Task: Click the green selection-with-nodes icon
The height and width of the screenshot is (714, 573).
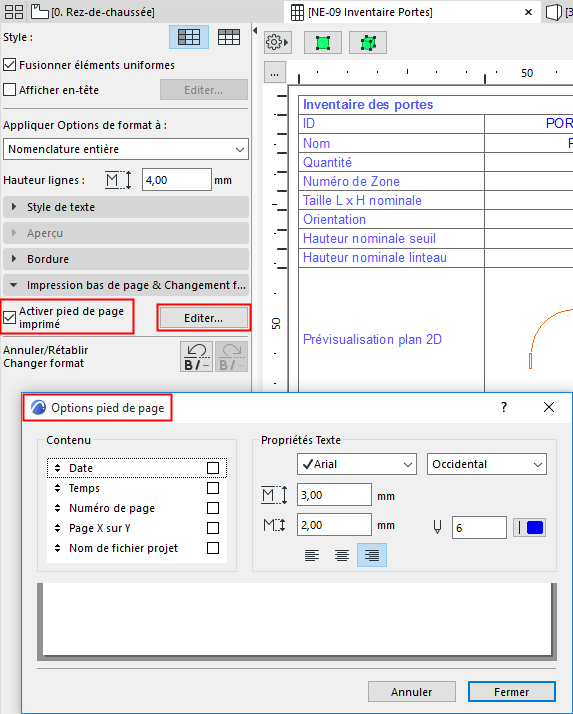Action: [x=368, y=43]
